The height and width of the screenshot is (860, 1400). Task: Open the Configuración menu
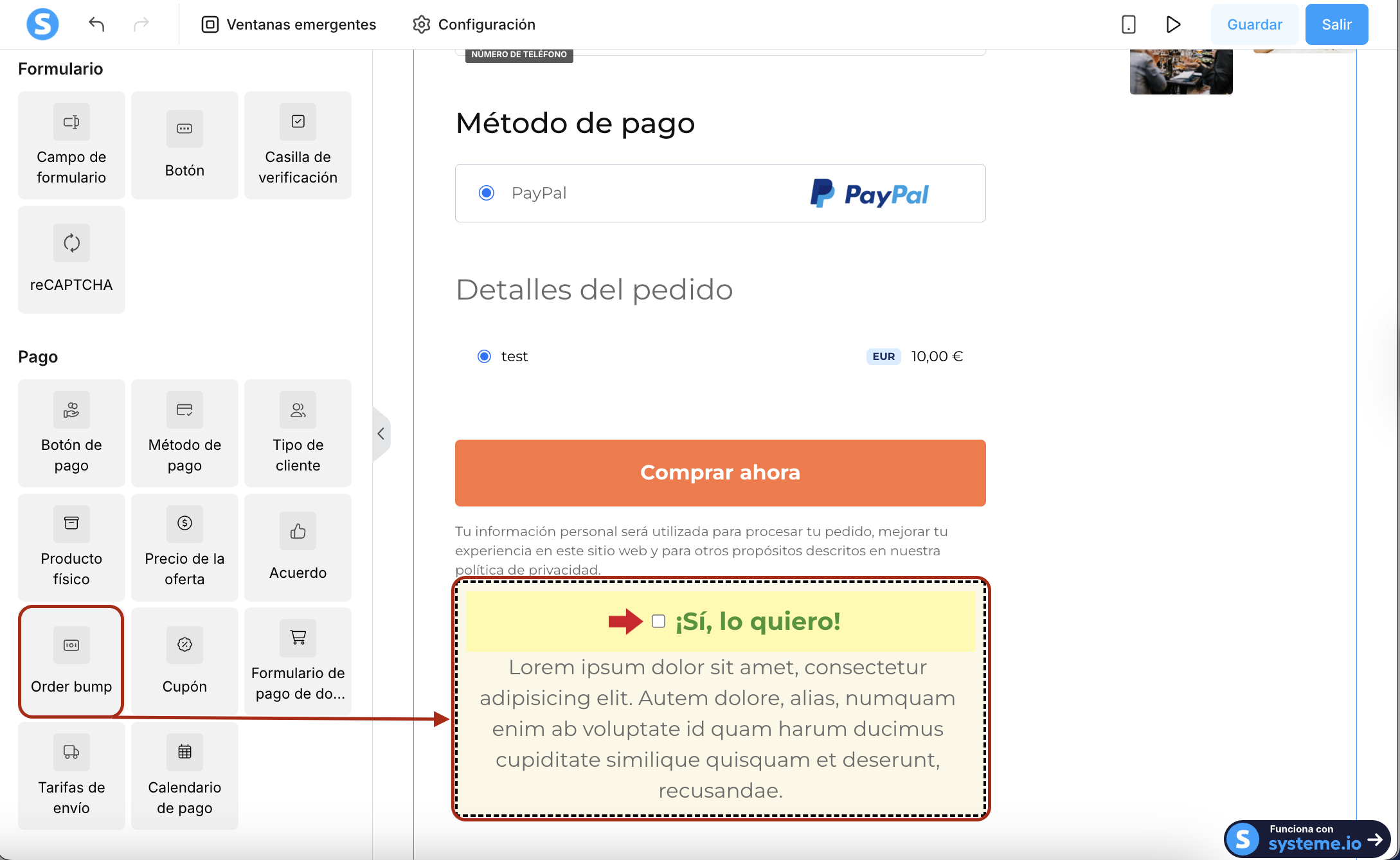pos(474,24)
